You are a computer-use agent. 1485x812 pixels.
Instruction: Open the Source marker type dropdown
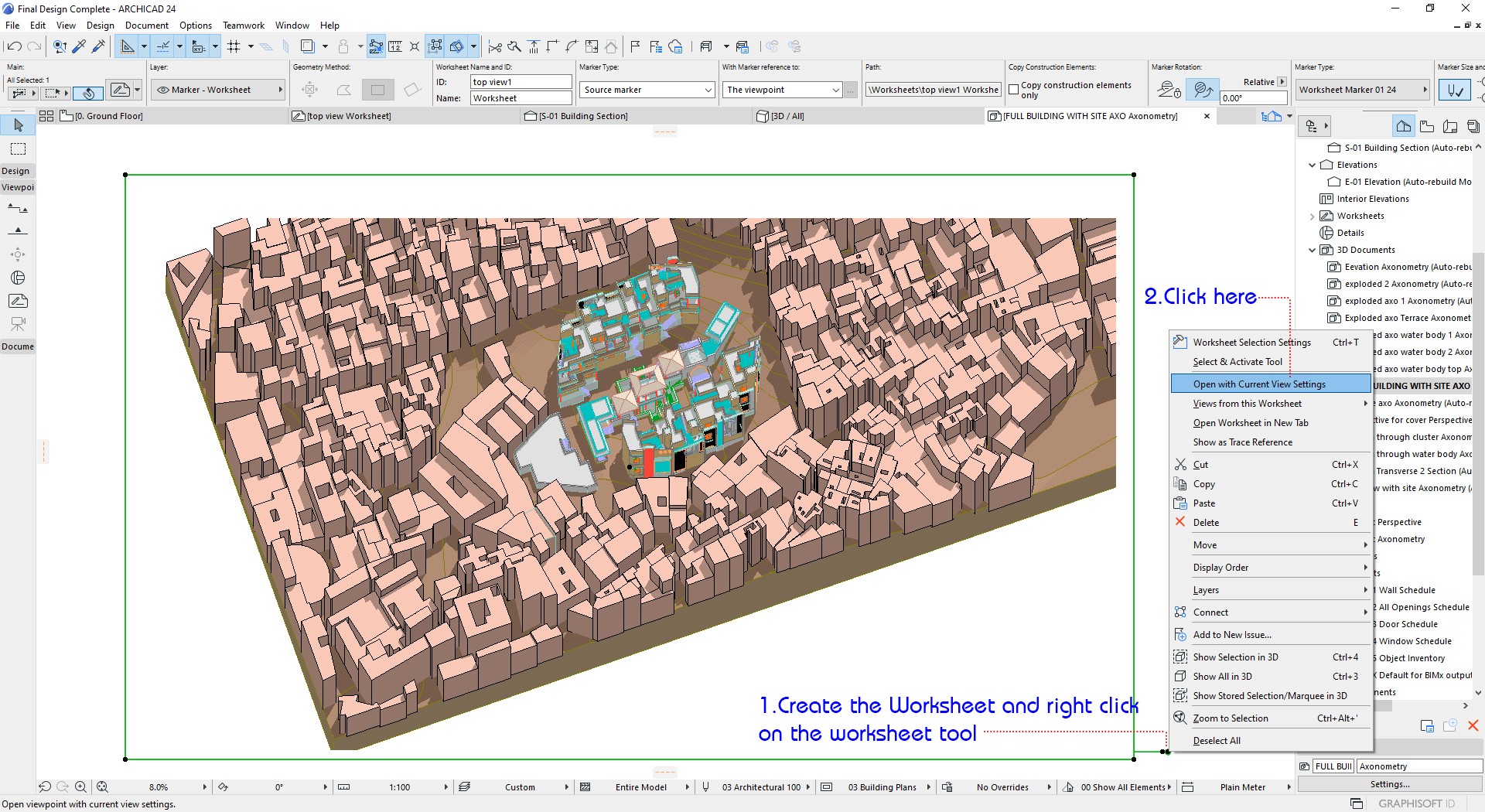[x=647, y=90]
